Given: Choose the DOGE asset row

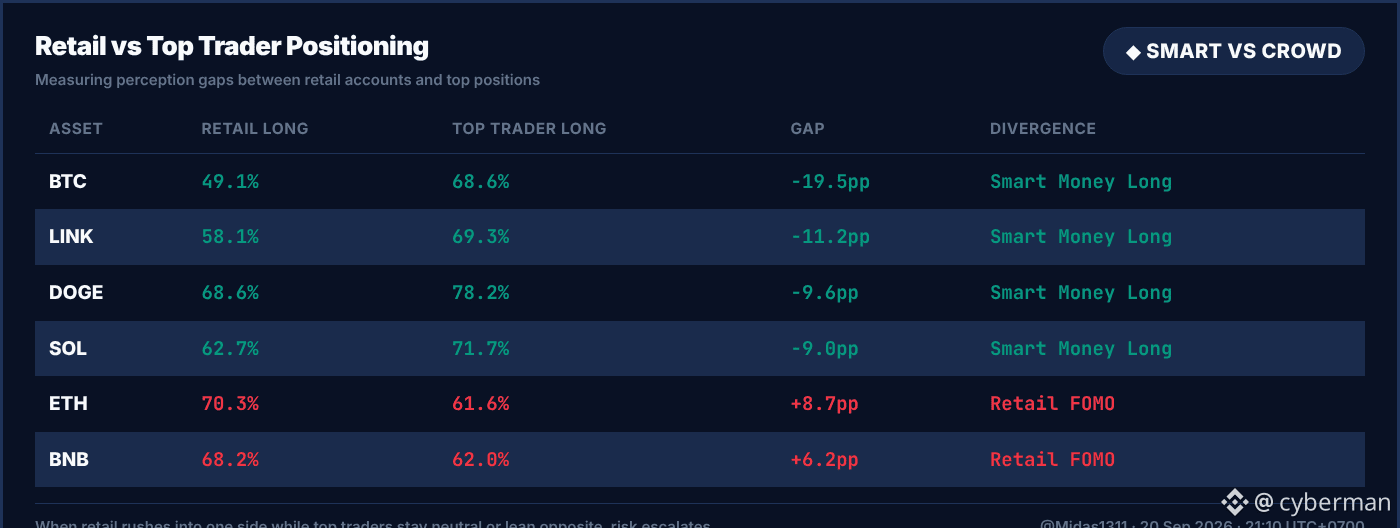Looking at the screenshot, I should point(700,293).
